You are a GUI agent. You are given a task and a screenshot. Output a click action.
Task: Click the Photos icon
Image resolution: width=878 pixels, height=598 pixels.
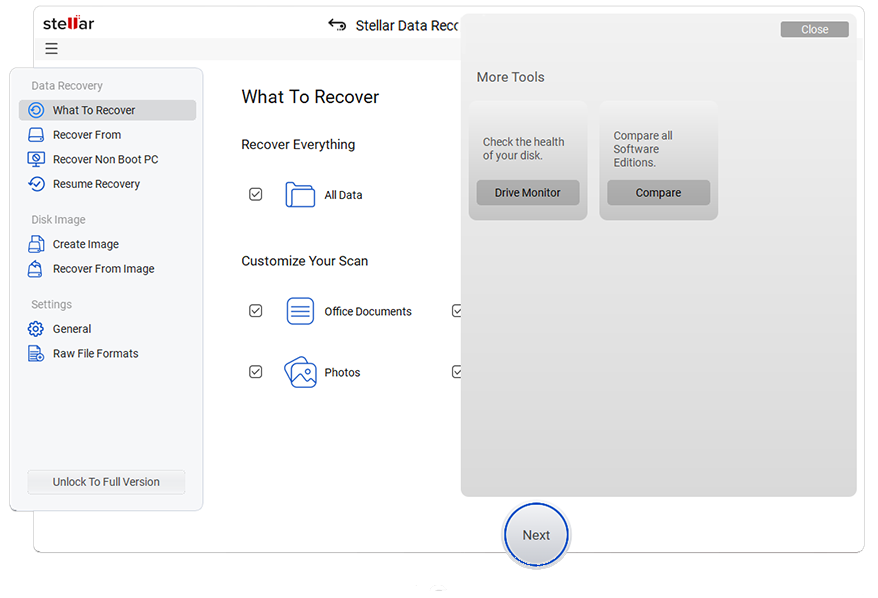coord(300,372)
